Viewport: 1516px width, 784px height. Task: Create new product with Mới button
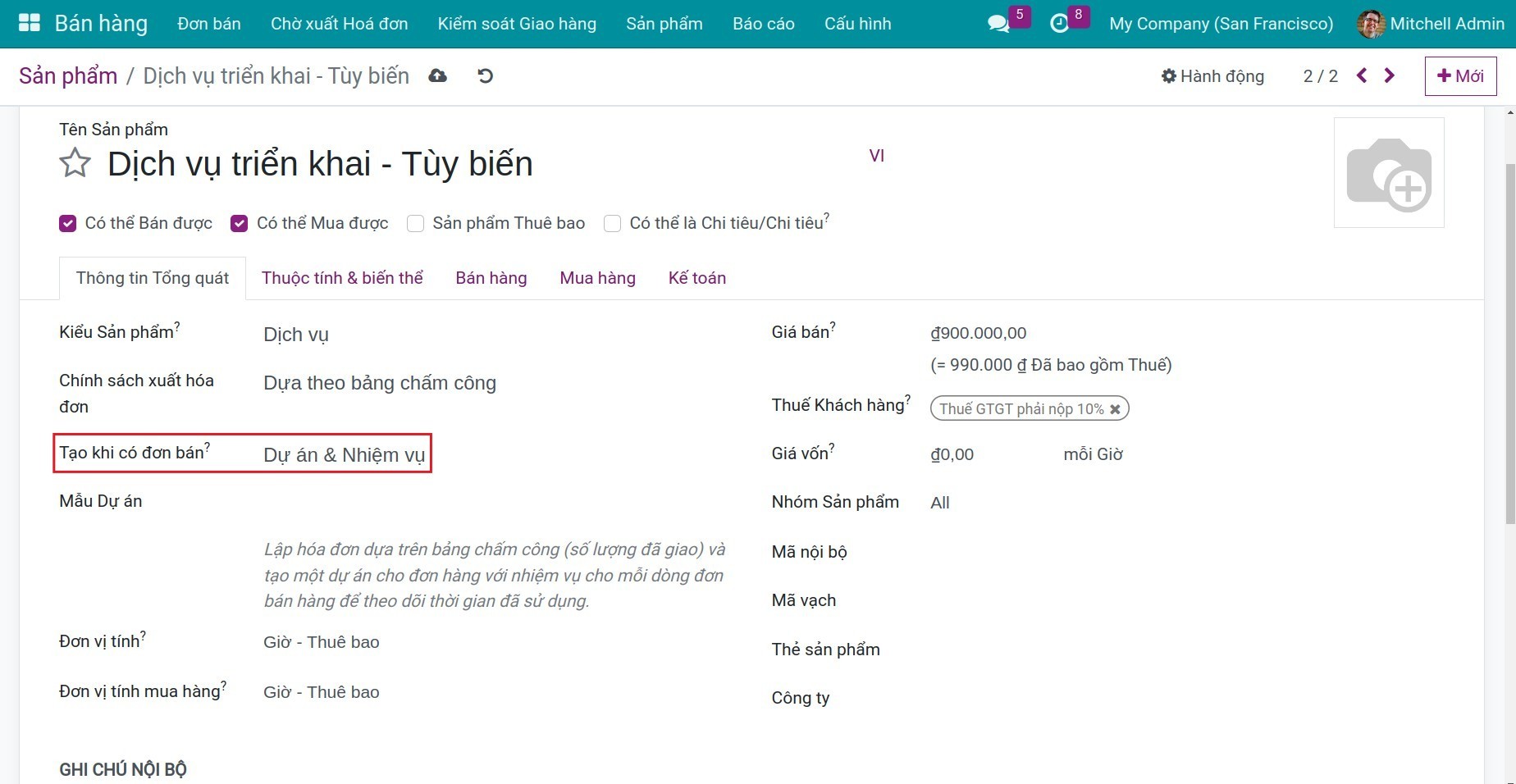click(1460, 76)
